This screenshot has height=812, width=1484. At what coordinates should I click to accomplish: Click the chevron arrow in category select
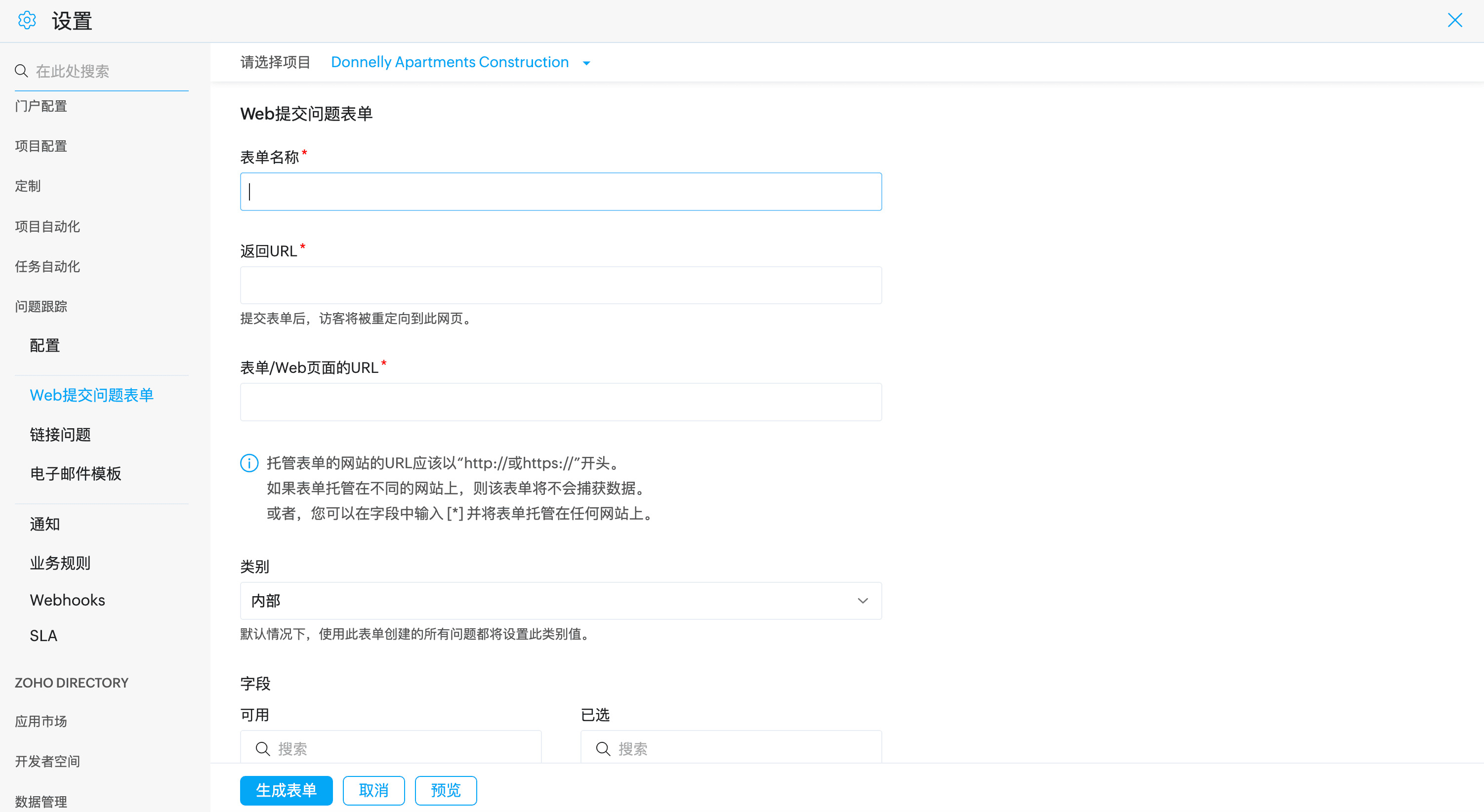coord(863,601)
